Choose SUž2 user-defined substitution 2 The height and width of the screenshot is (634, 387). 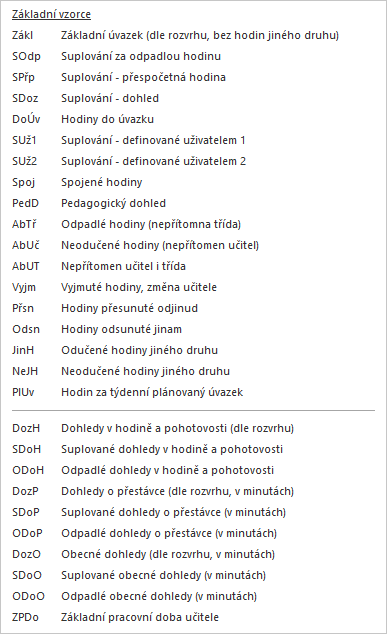(129, 161)
